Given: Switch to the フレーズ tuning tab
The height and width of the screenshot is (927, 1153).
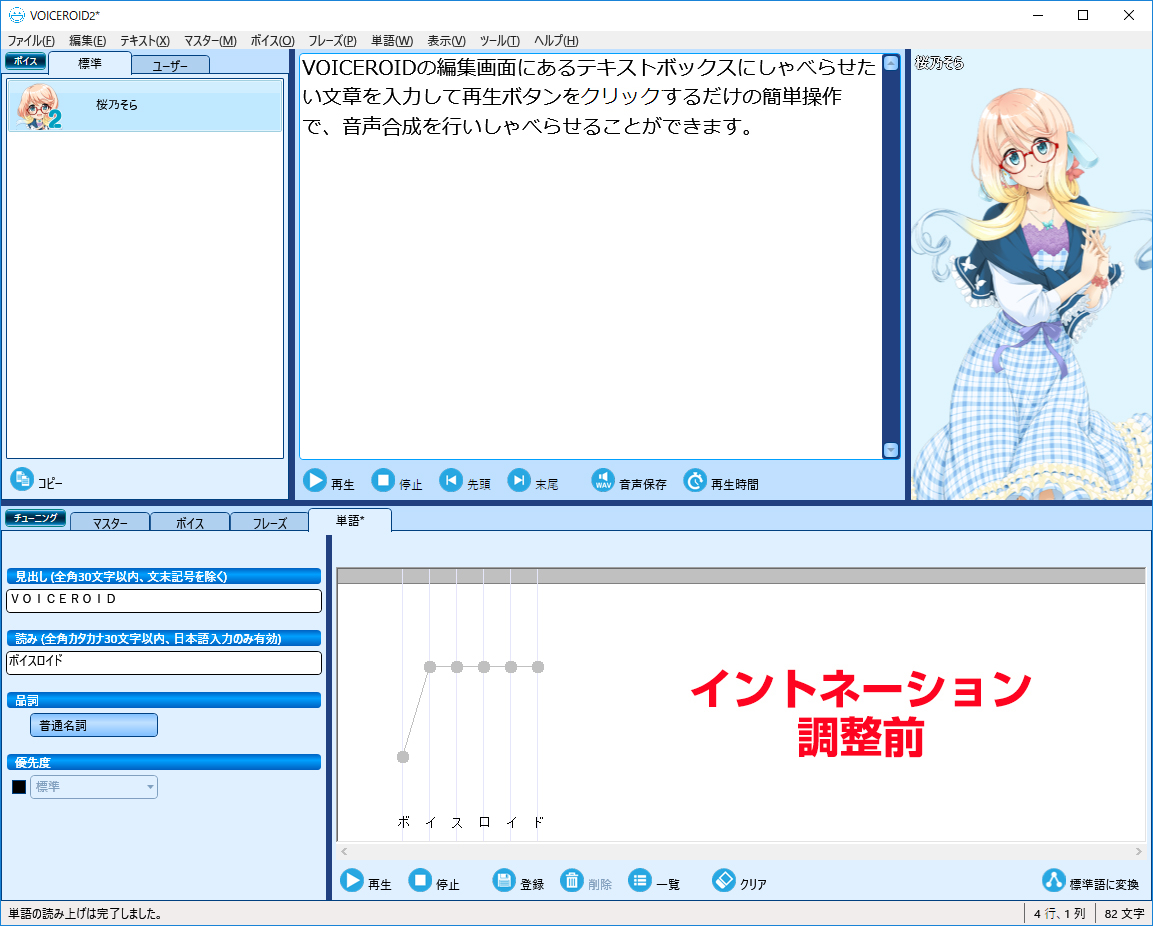Looking at the screenshot, I should (269, 523).
